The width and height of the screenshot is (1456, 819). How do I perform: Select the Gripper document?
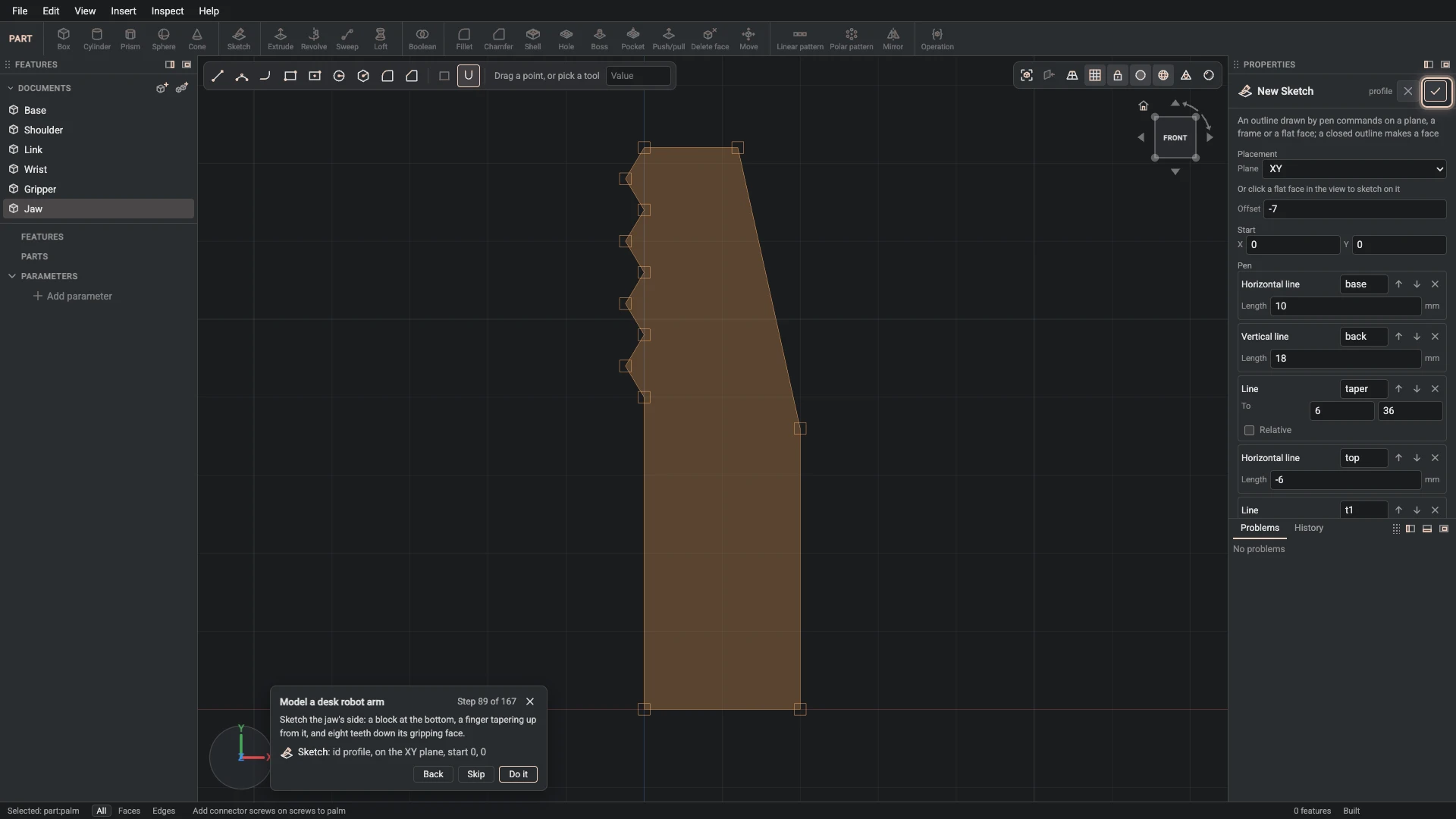point(99,190)
